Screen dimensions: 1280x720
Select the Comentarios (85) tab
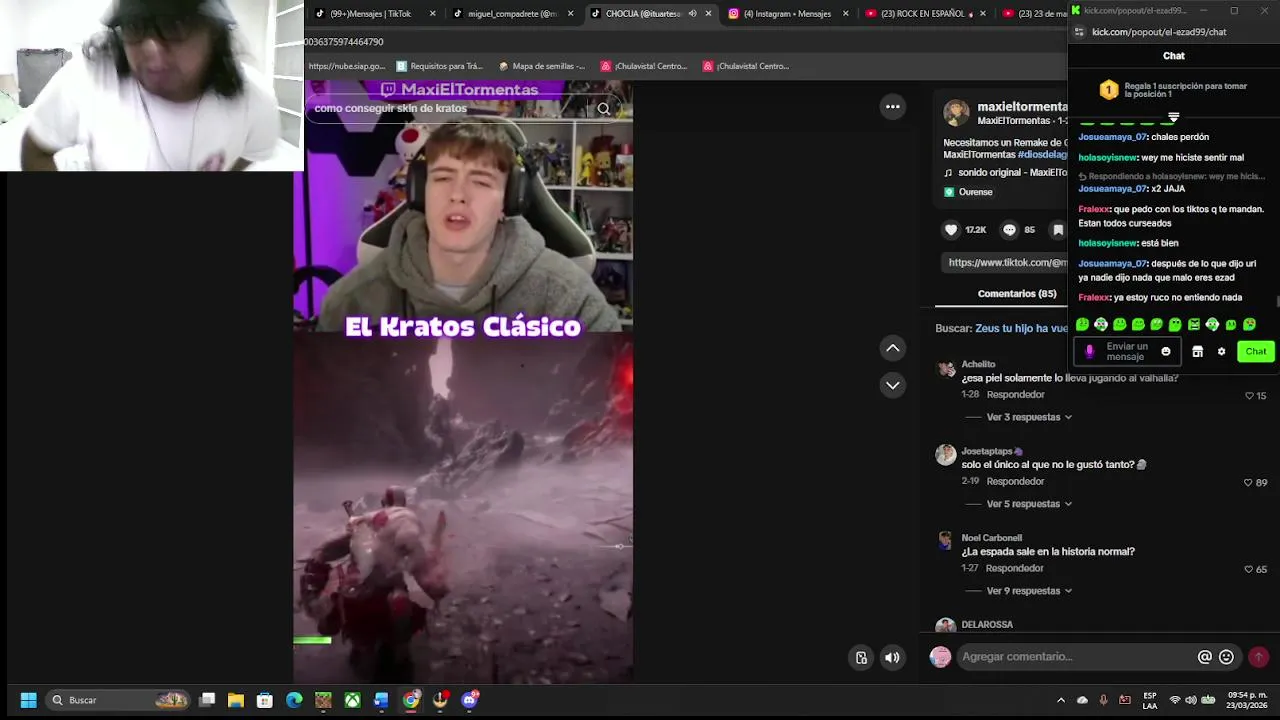(1016, 294)
